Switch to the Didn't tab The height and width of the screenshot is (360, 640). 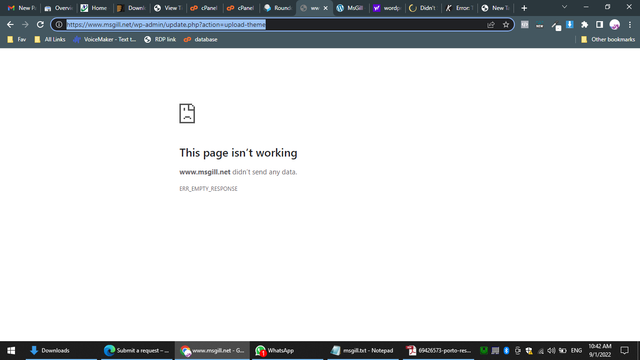[423, 8]
